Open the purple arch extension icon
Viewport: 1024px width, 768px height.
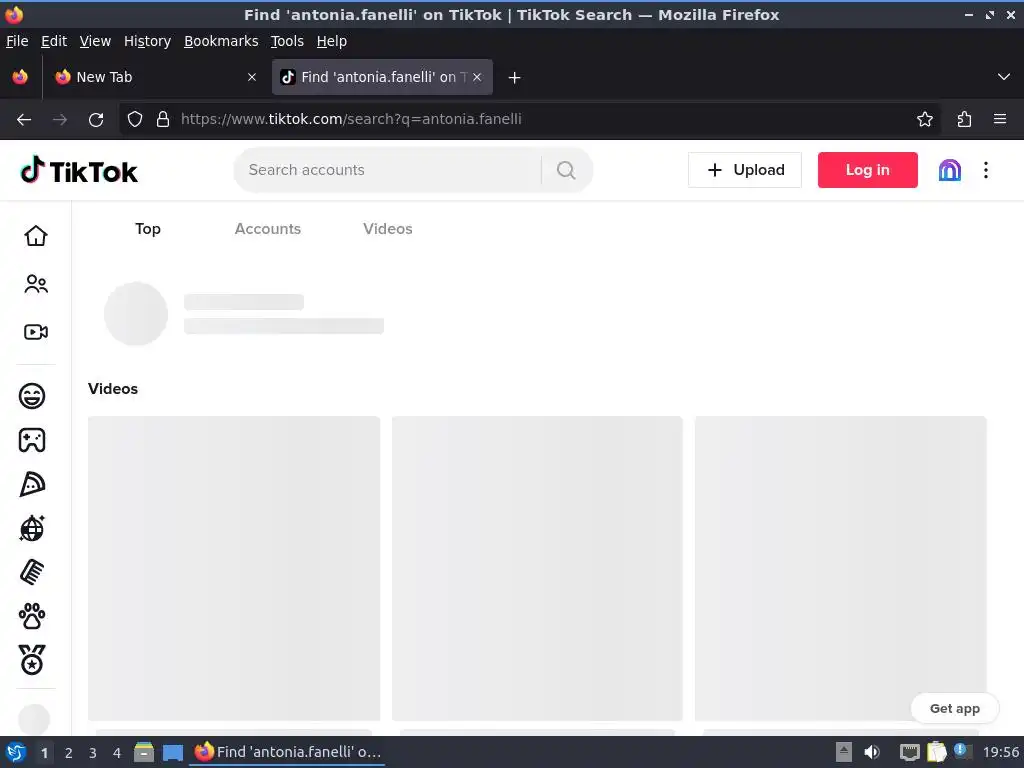[950, 170]
